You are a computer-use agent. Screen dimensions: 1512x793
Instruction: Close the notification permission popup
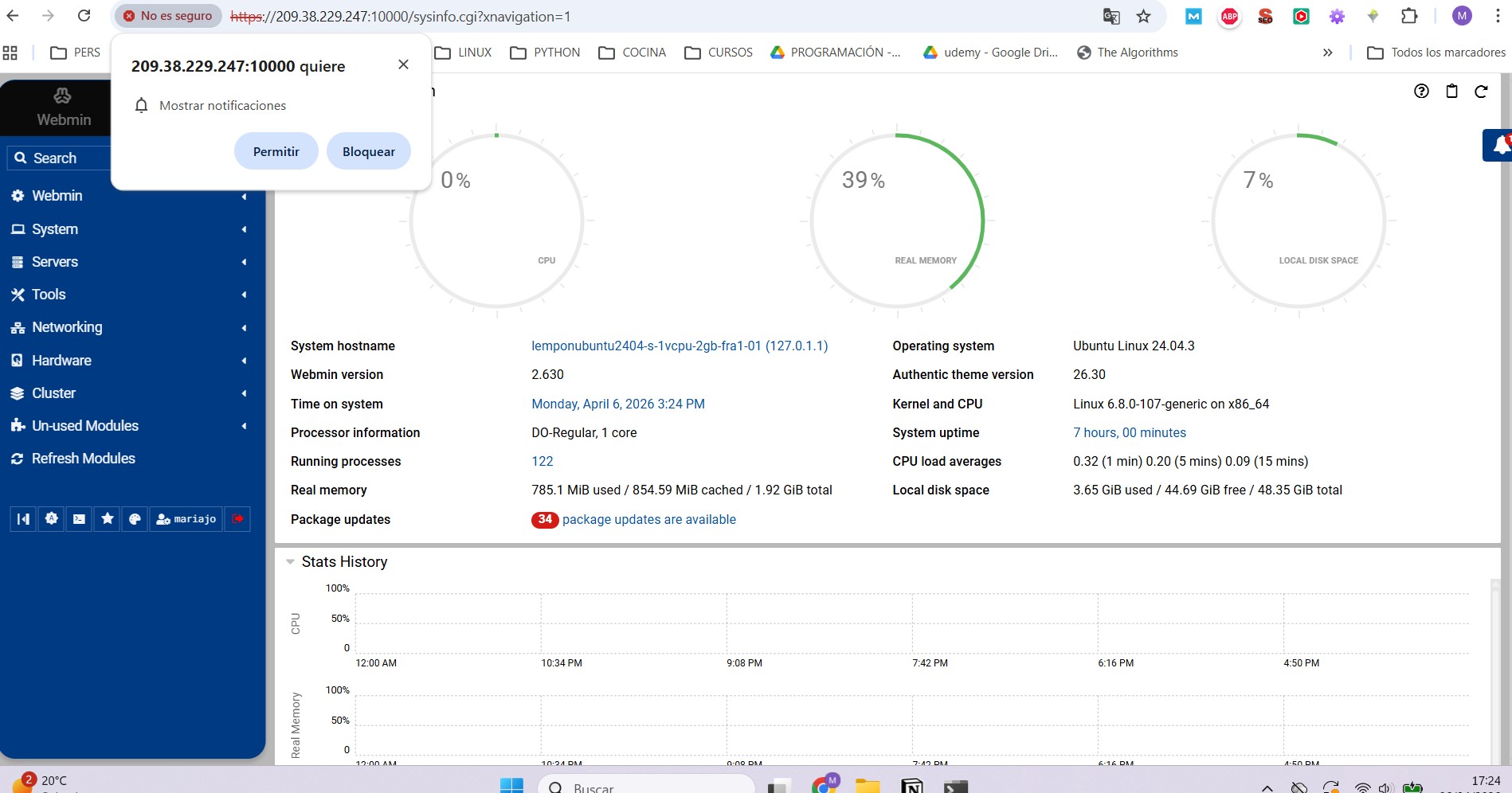[x=403, y=64]
